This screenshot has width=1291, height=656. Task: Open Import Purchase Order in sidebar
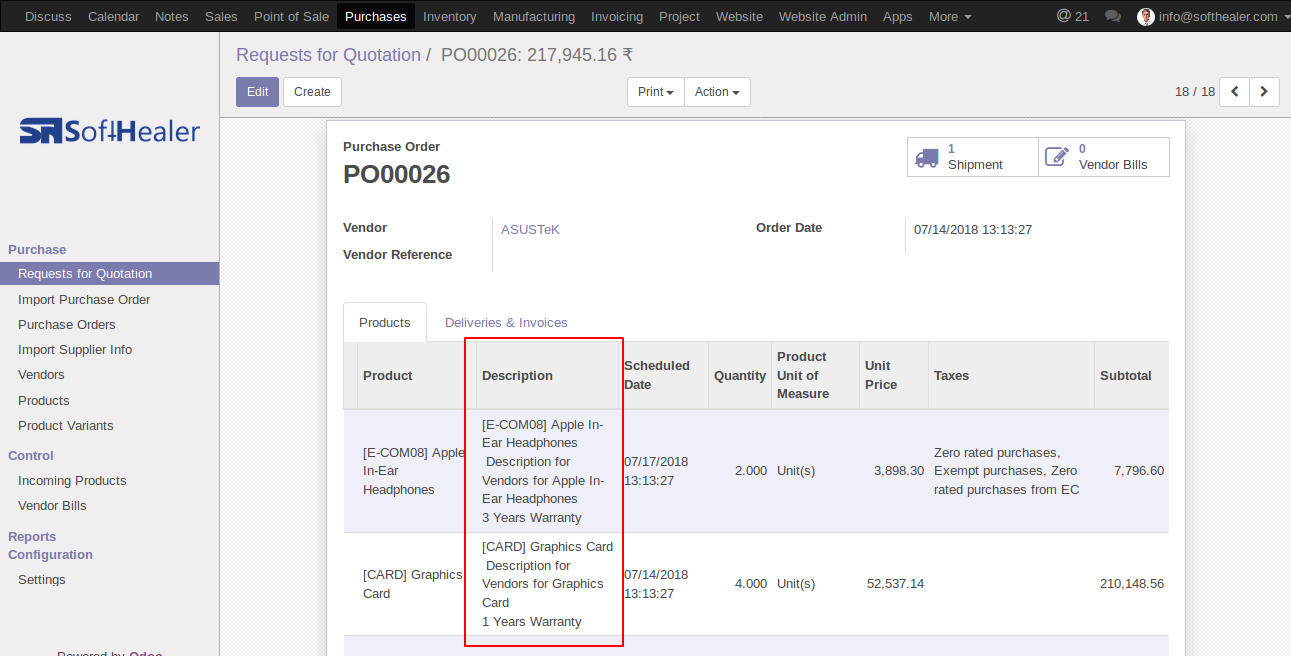tap(84, 299)
